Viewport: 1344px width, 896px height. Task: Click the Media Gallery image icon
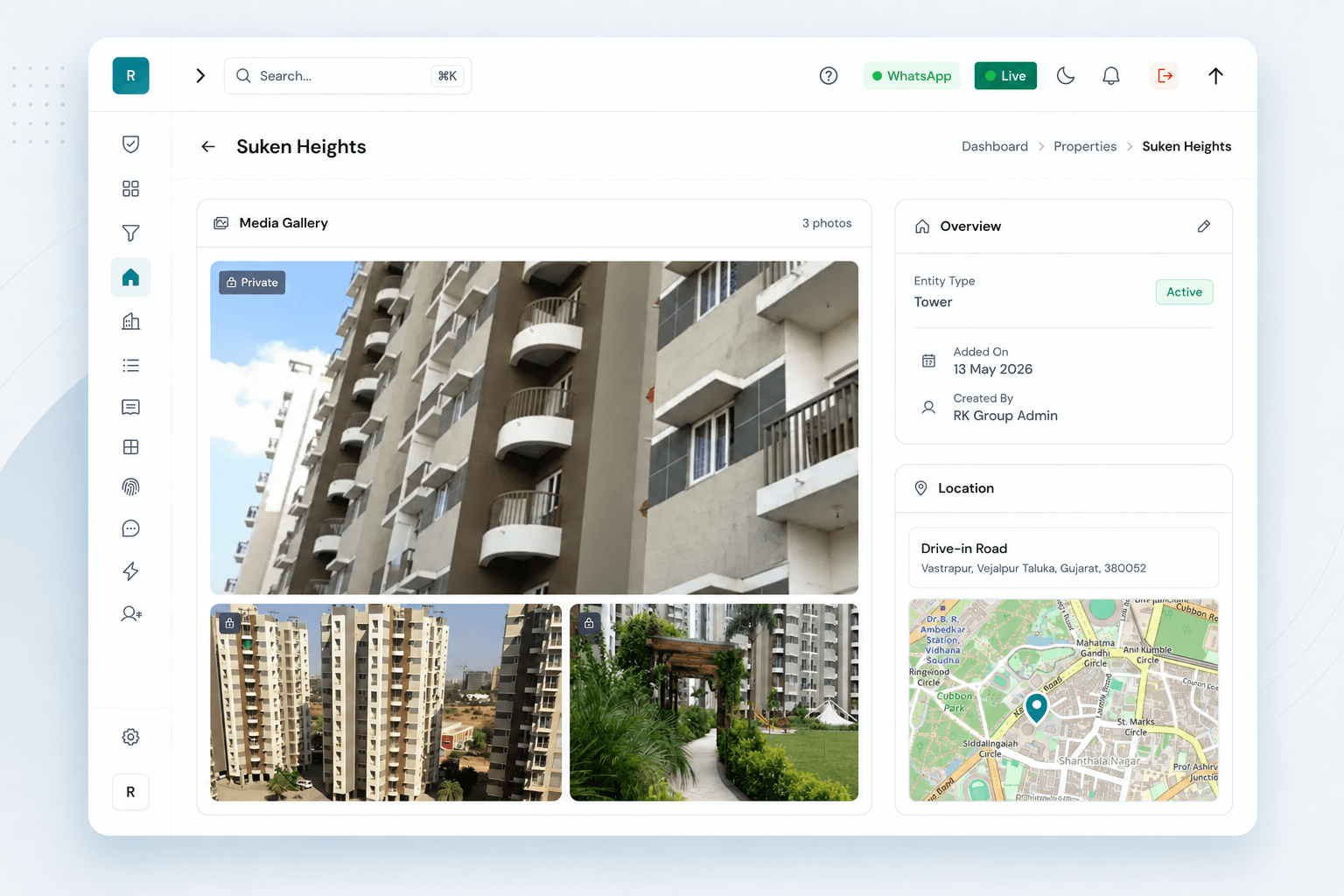(221, 223)
